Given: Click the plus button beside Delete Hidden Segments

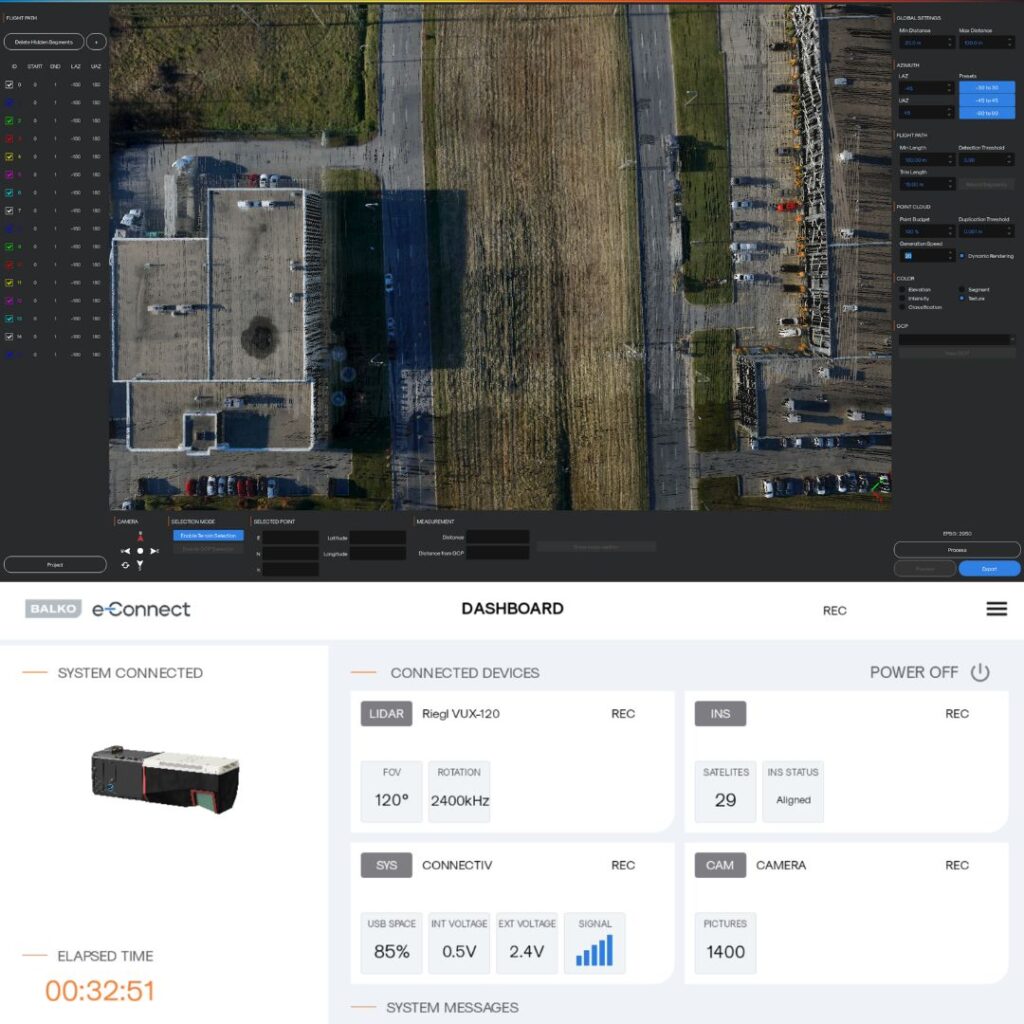Looking at the screenshot, I should (x=96, y=42).
